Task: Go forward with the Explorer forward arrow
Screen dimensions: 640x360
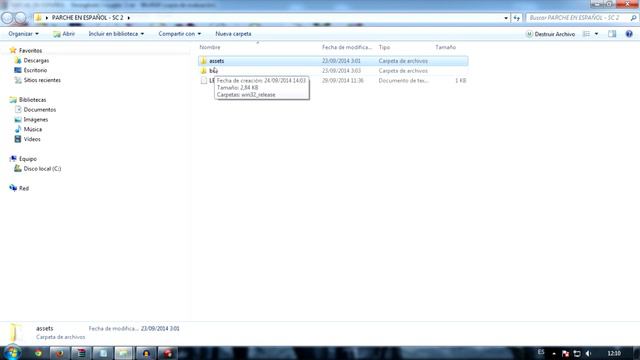Action: point(20,18)
